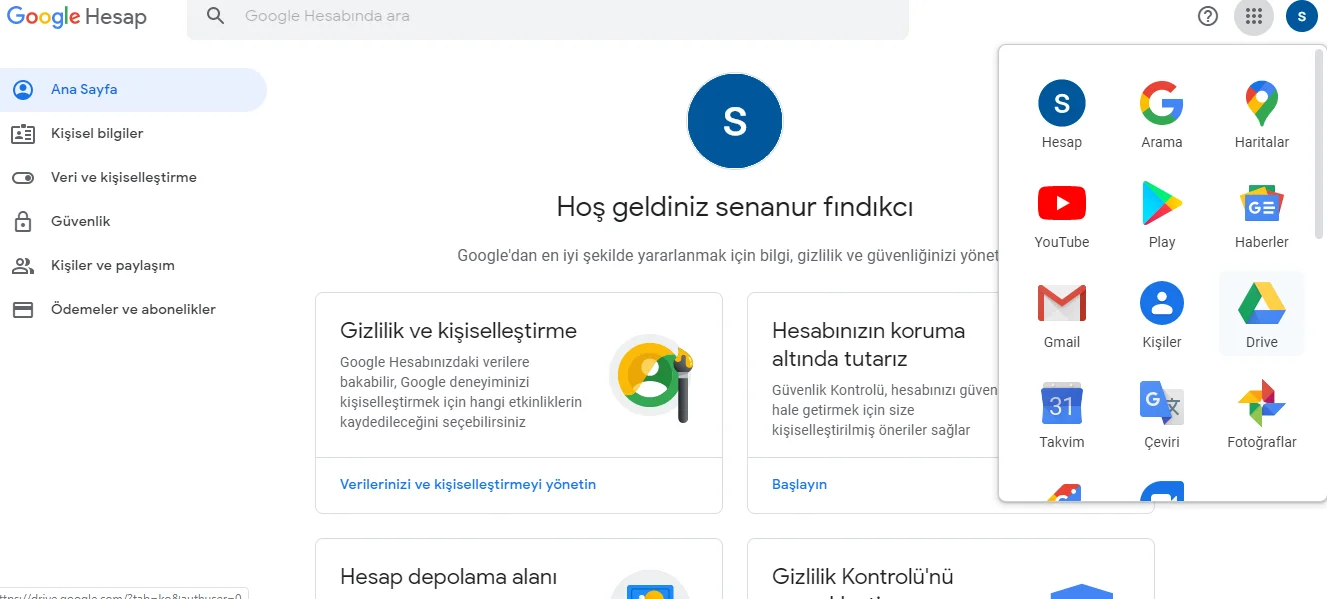Open Takvim (Calendar) app
Image resolution: width=1327 pixels, height=599 pixels.
[1061, 414]
